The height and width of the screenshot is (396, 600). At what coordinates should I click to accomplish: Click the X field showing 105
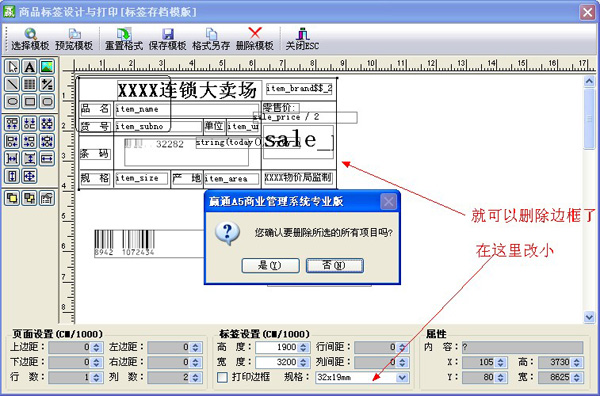(x=484, y=362)
